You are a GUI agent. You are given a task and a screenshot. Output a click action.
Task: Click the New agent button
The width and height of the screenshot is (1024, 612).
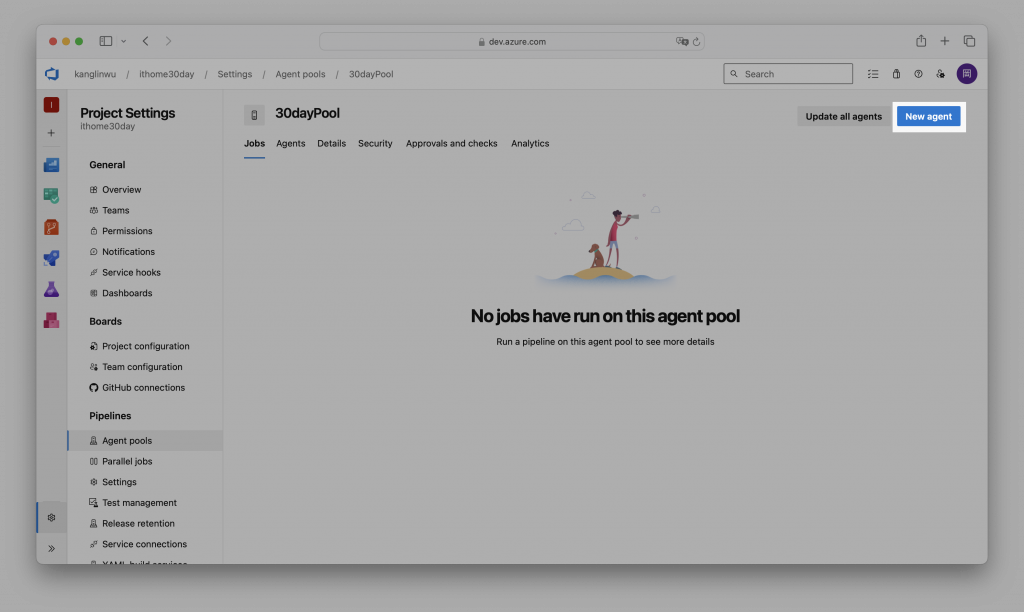928,116
